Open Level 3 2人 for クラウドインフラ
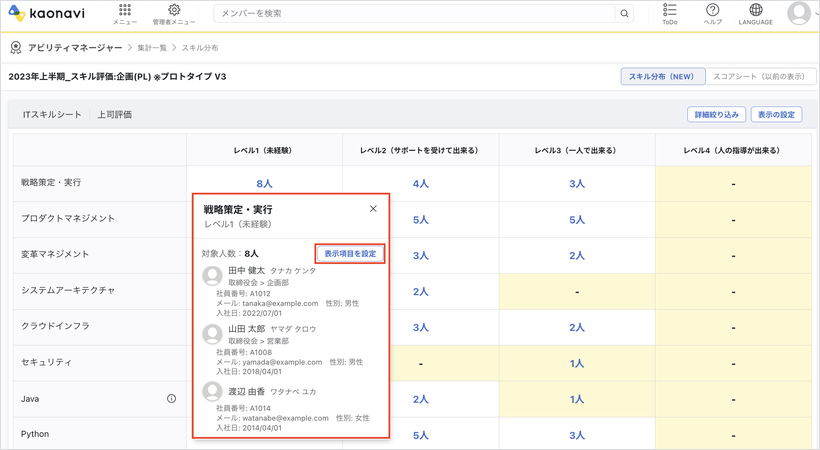Image resolution: width=820 pixels, height=450 pixels. [577, 328]
